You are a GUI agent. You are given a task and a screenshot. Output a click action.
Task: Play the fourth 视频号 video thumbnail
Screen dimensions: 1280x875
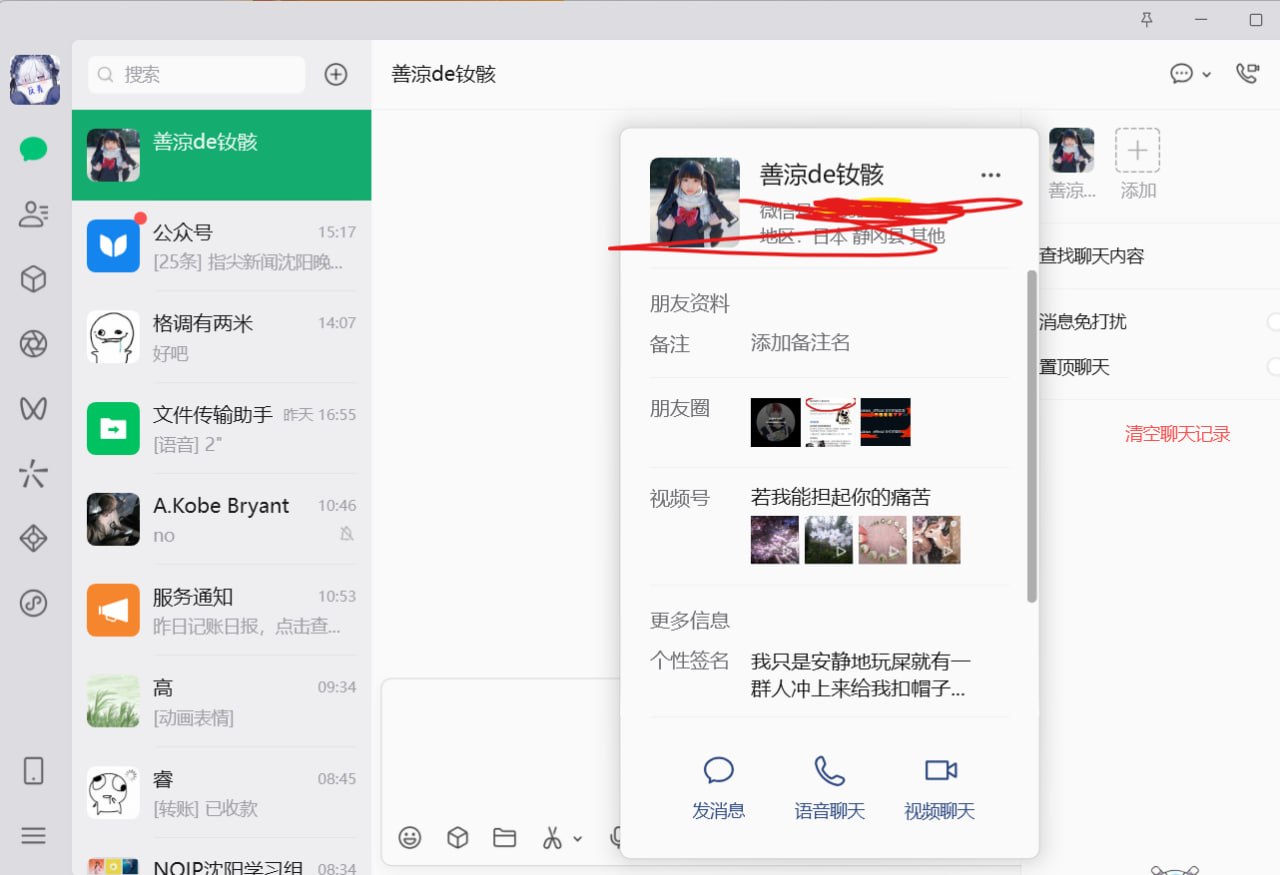[937, 540]
